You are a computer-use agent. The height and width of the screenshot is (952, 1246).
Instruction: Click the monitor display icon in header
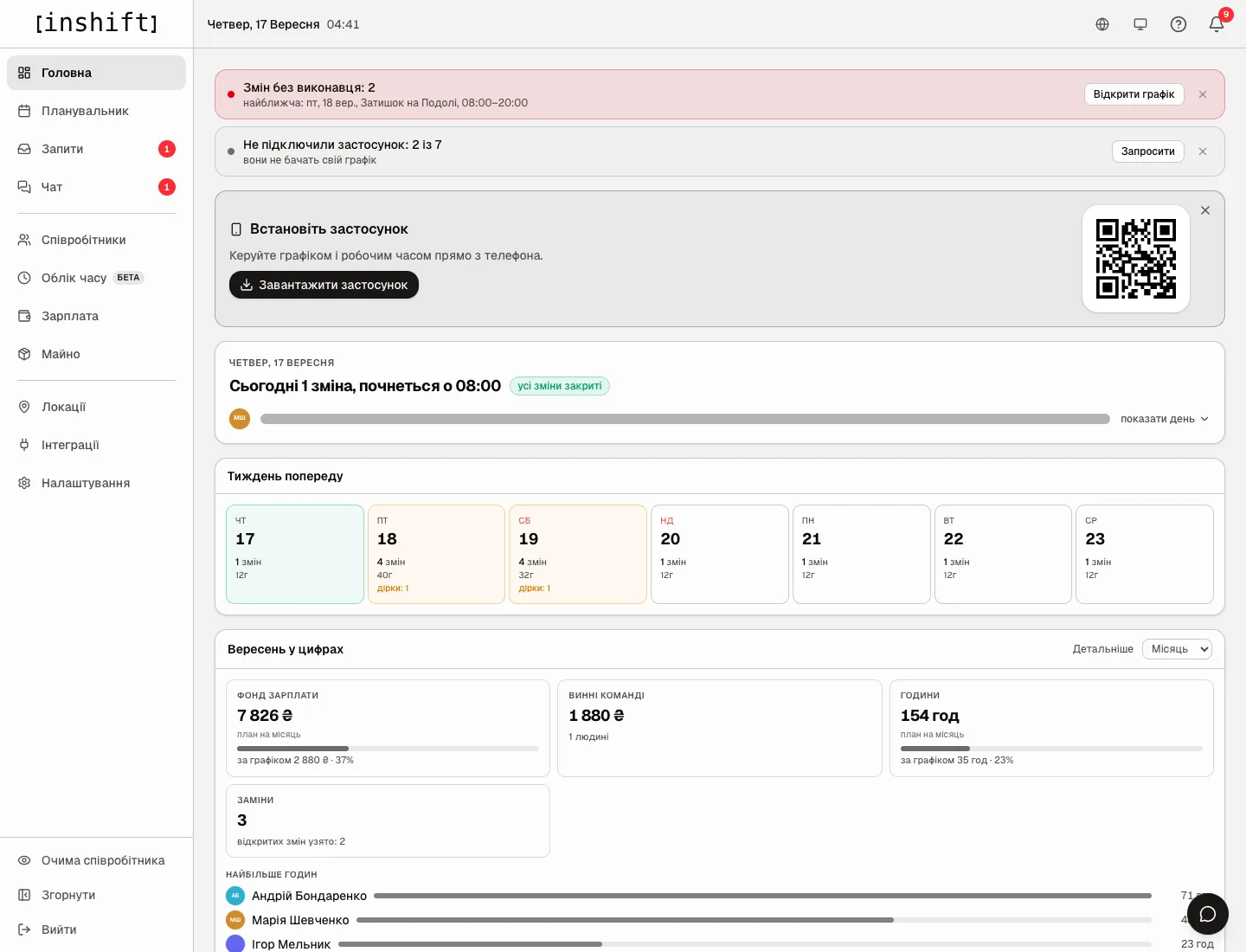click(x=1140, y=24)
